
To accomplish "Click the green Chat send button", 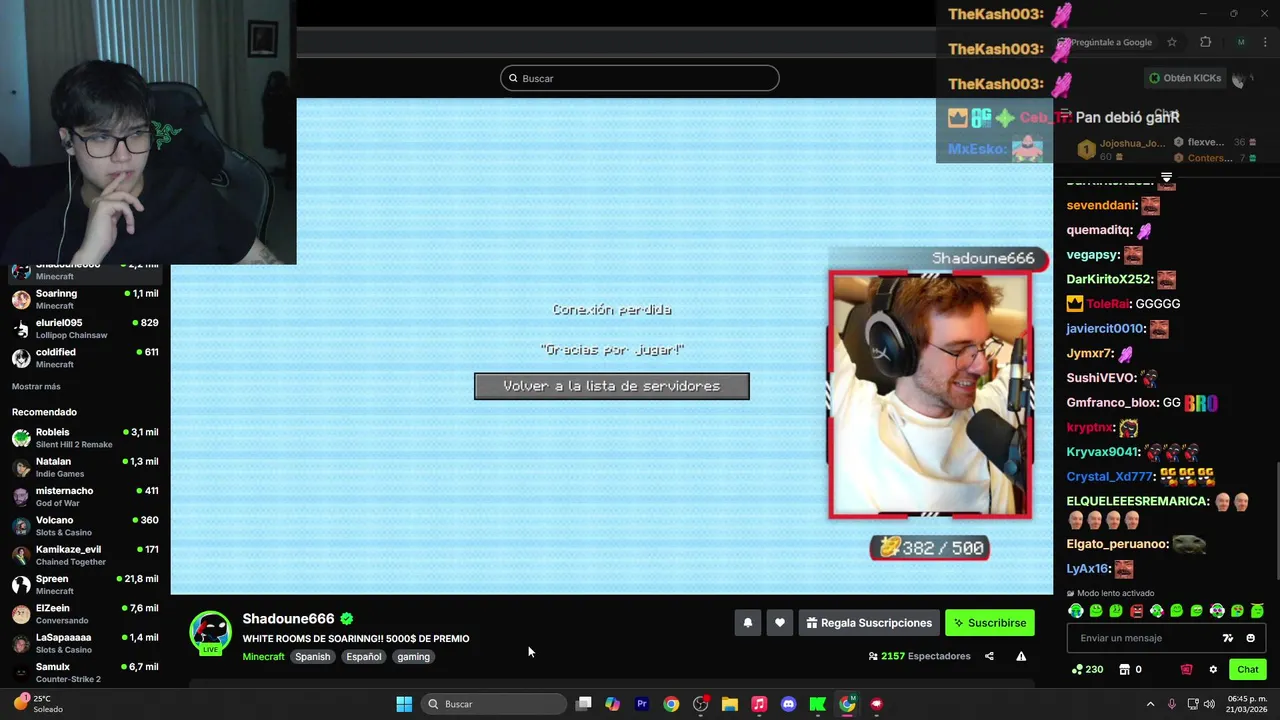I will pos(1248,669).
